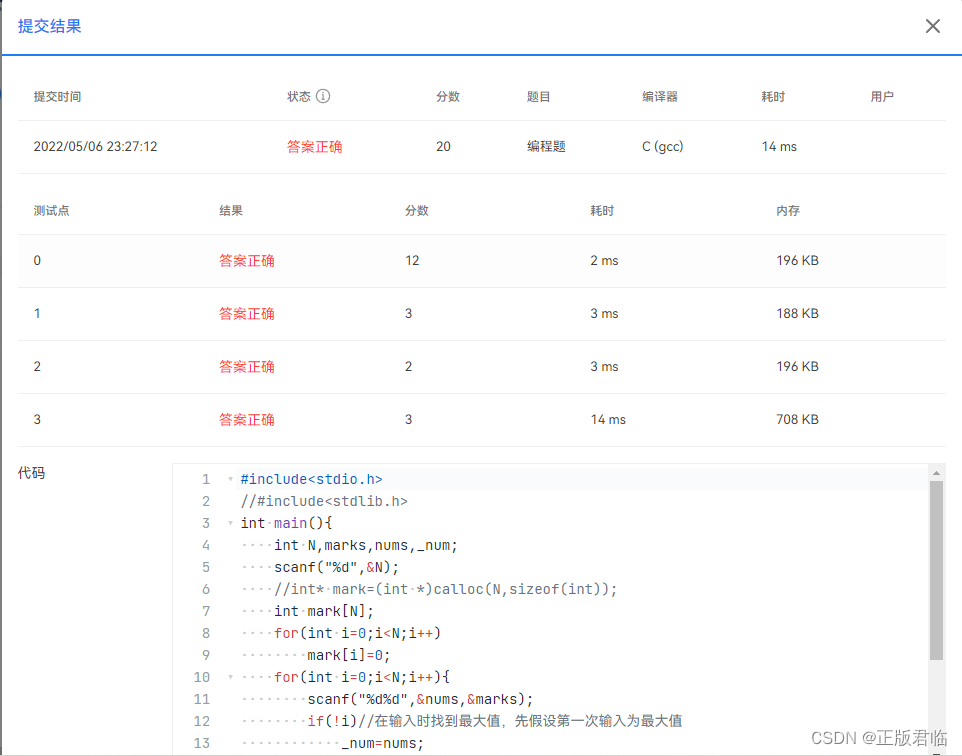Click the compiler value C (gcc)
The width and height of the screenshot is (962, 756).
[663, 147]
